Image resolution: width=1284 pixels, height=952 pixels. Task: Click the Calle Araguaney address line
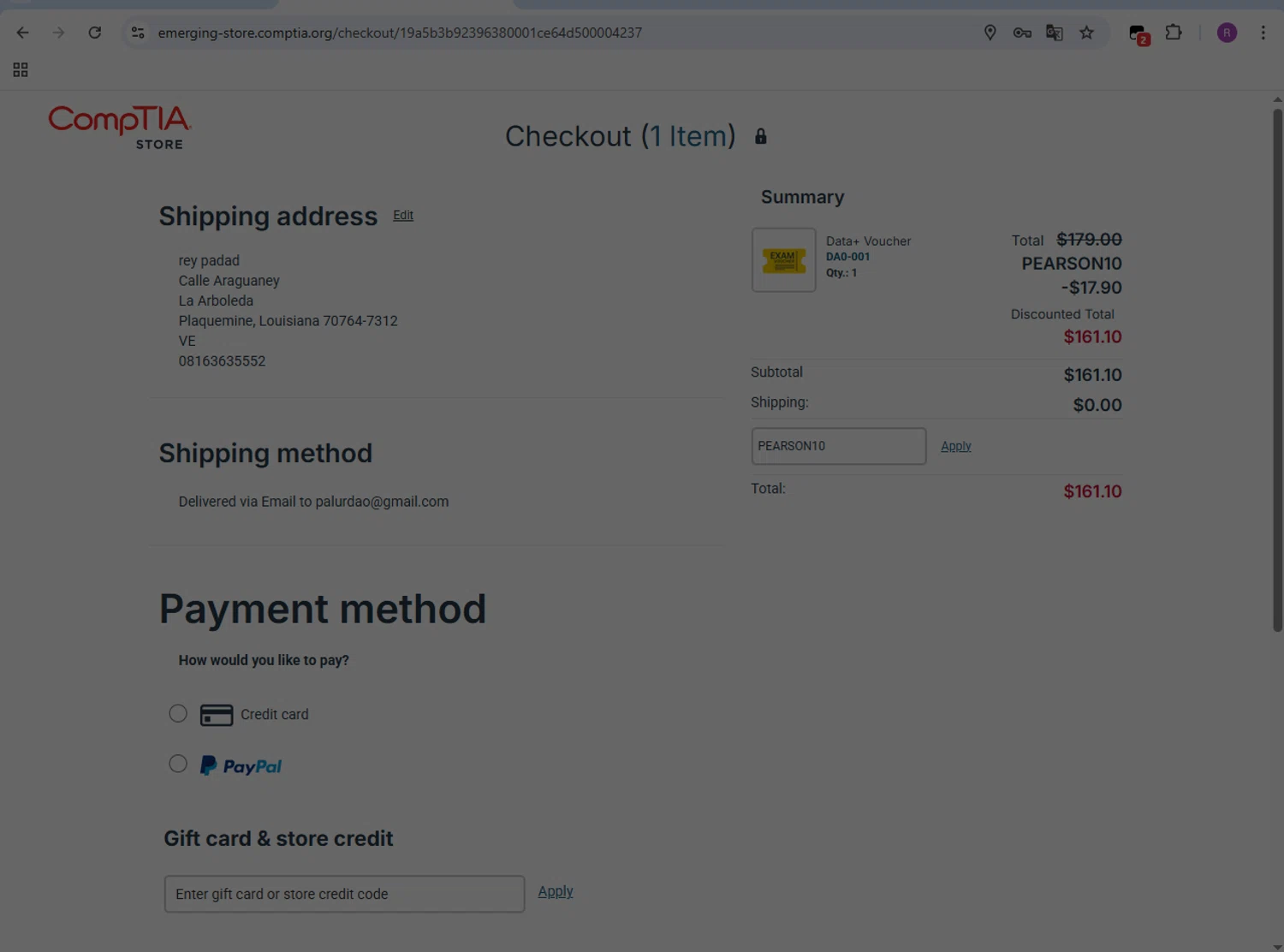[229, 281]
